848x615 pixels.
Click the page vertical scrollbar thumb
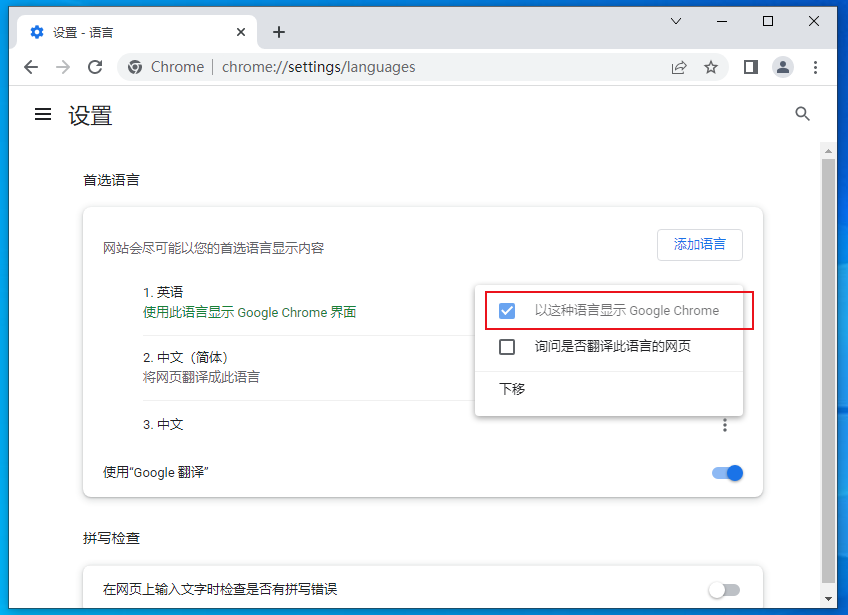[828, 371]
